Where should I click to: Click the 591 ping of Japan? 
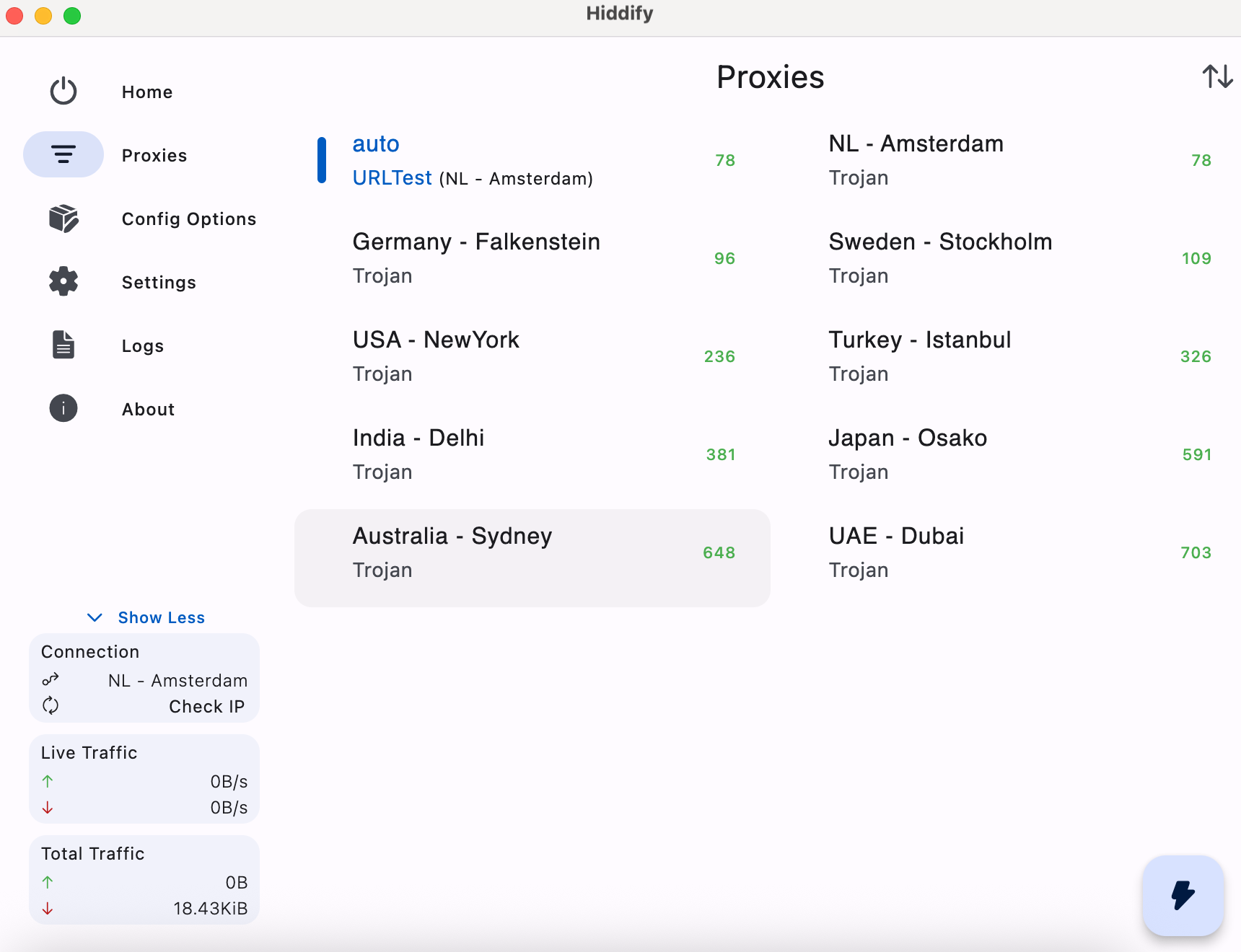[1197, 454]
